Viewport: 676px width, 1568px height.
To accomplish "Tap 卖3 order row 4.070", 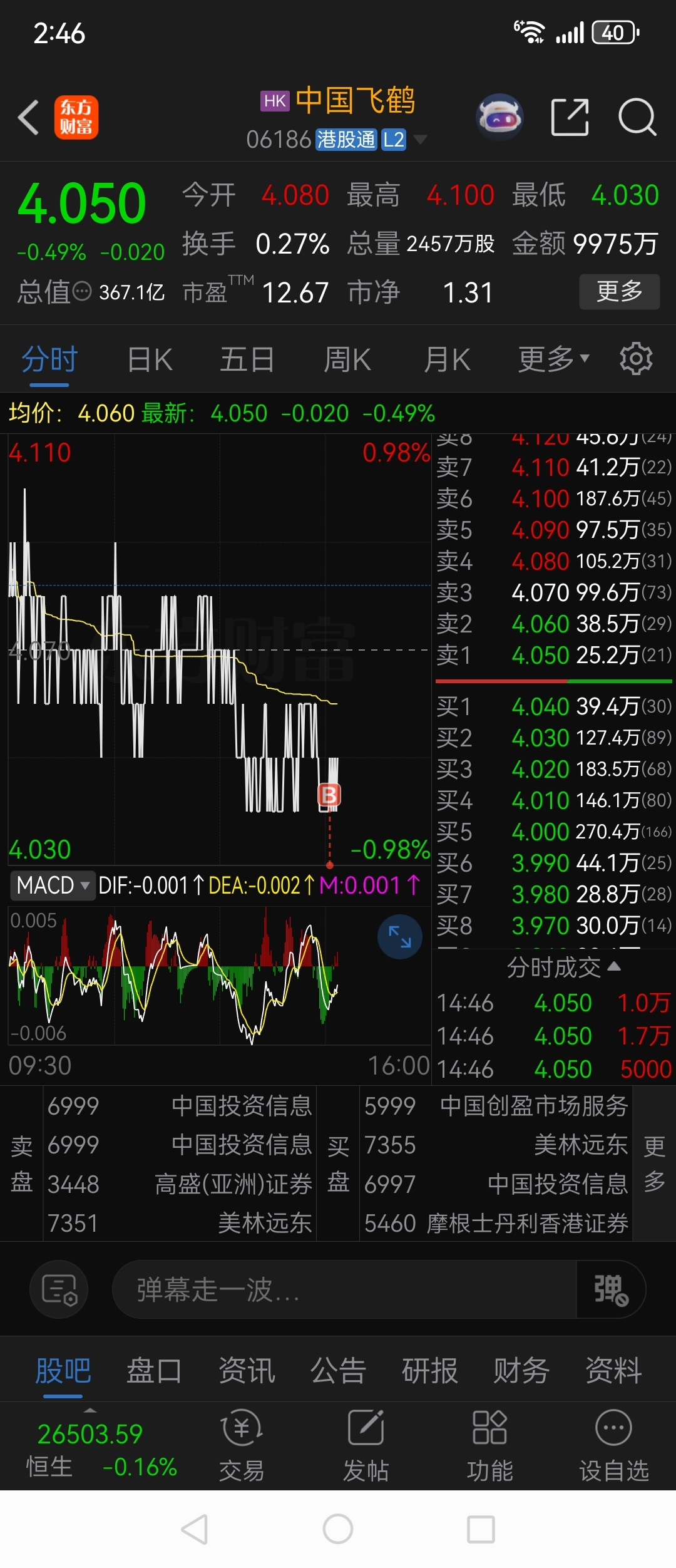I will 554,592.
